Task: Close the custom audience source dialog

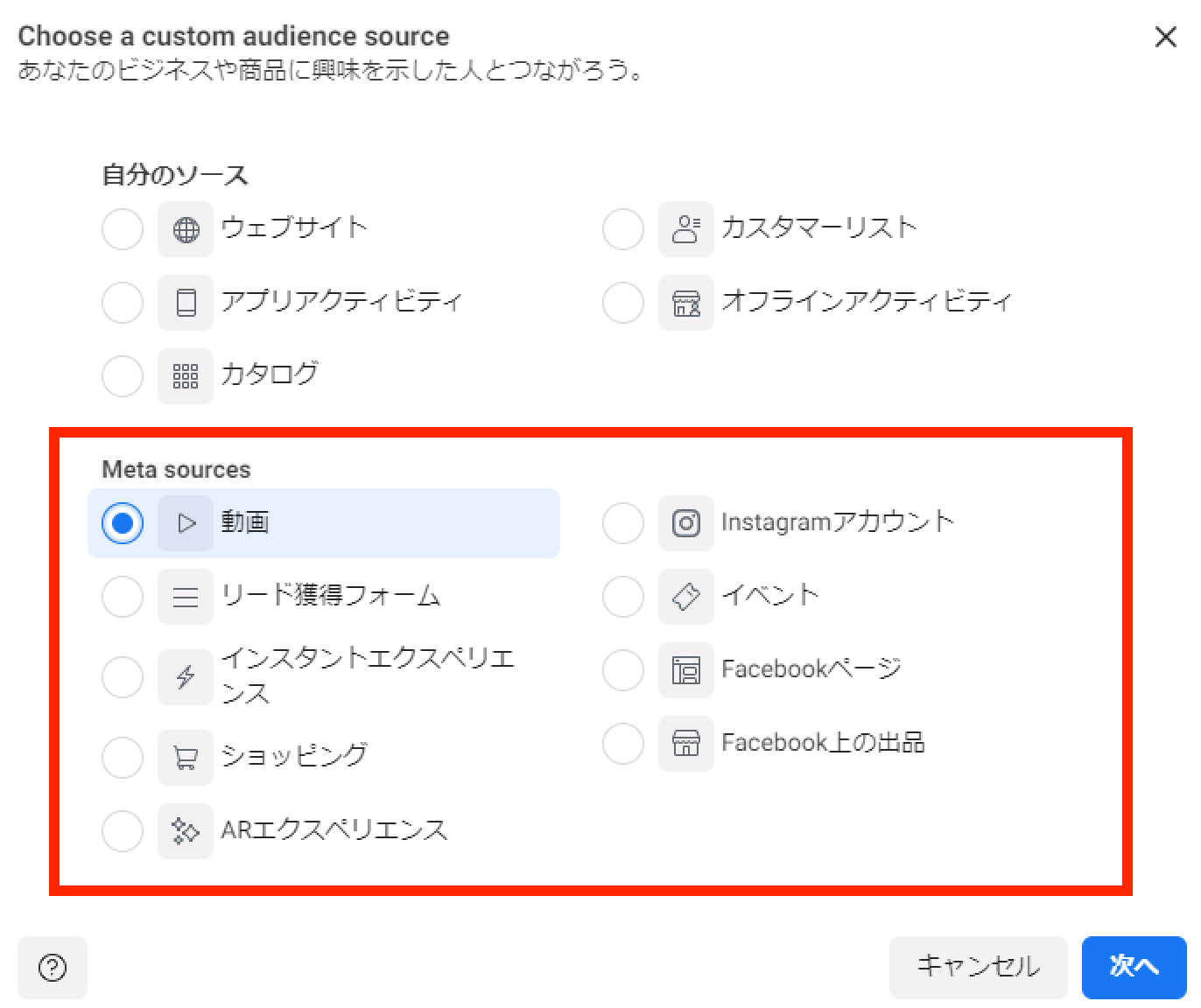Action: pos(1165,37)
